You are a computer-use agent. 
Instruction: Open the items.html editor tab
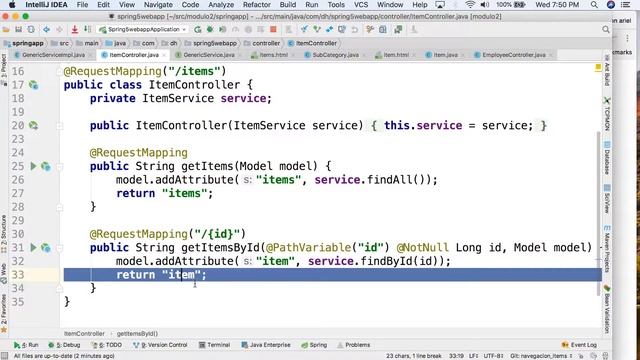pyautogui.click(x=273, y=55)
